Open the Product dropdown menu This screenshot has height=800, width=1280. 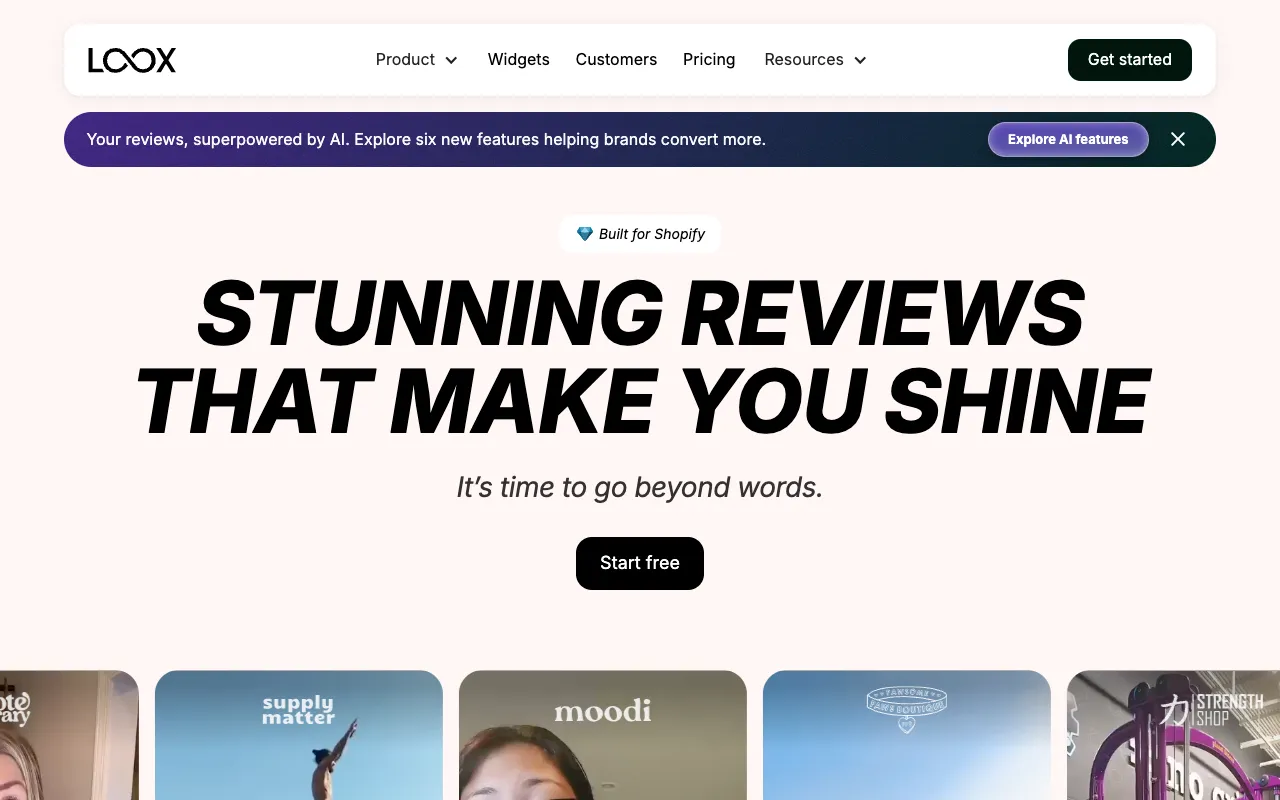pyautogui.click(x=405, y=59)
